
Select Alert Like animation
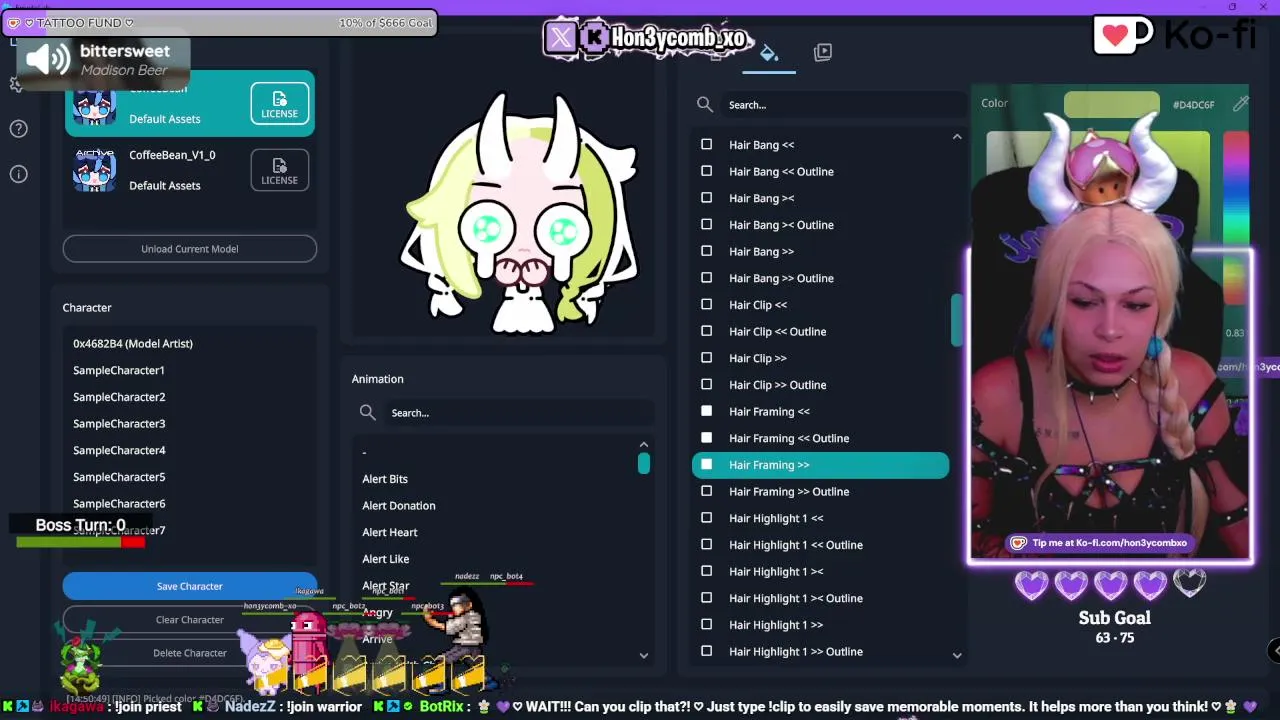tap(386, 559)
